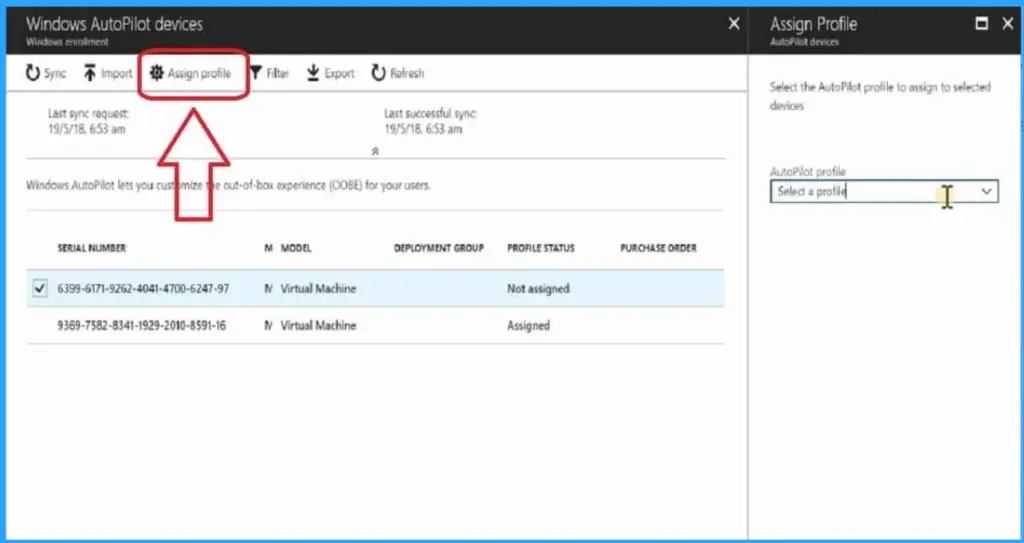The image size is (1024, 543).
Task: Click the Import upload arrow icon
Action: (x=89, y=73)
